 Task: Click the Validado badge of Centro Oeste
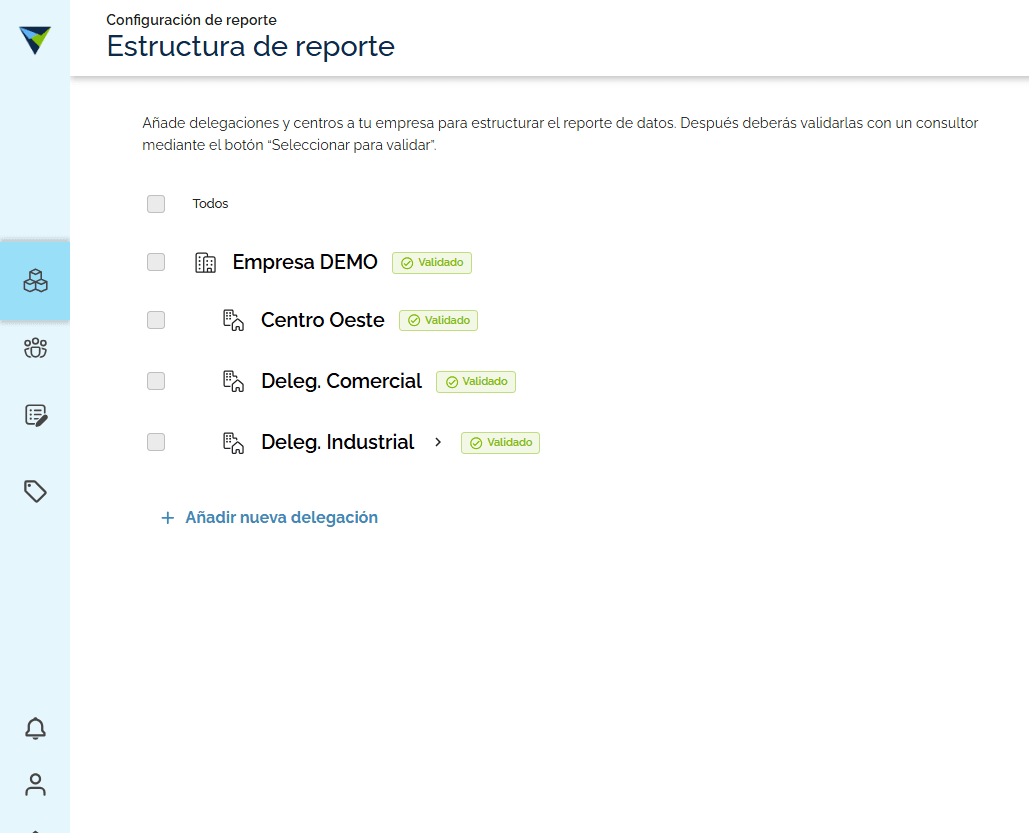pyautogui.click(x=438, y=320)
